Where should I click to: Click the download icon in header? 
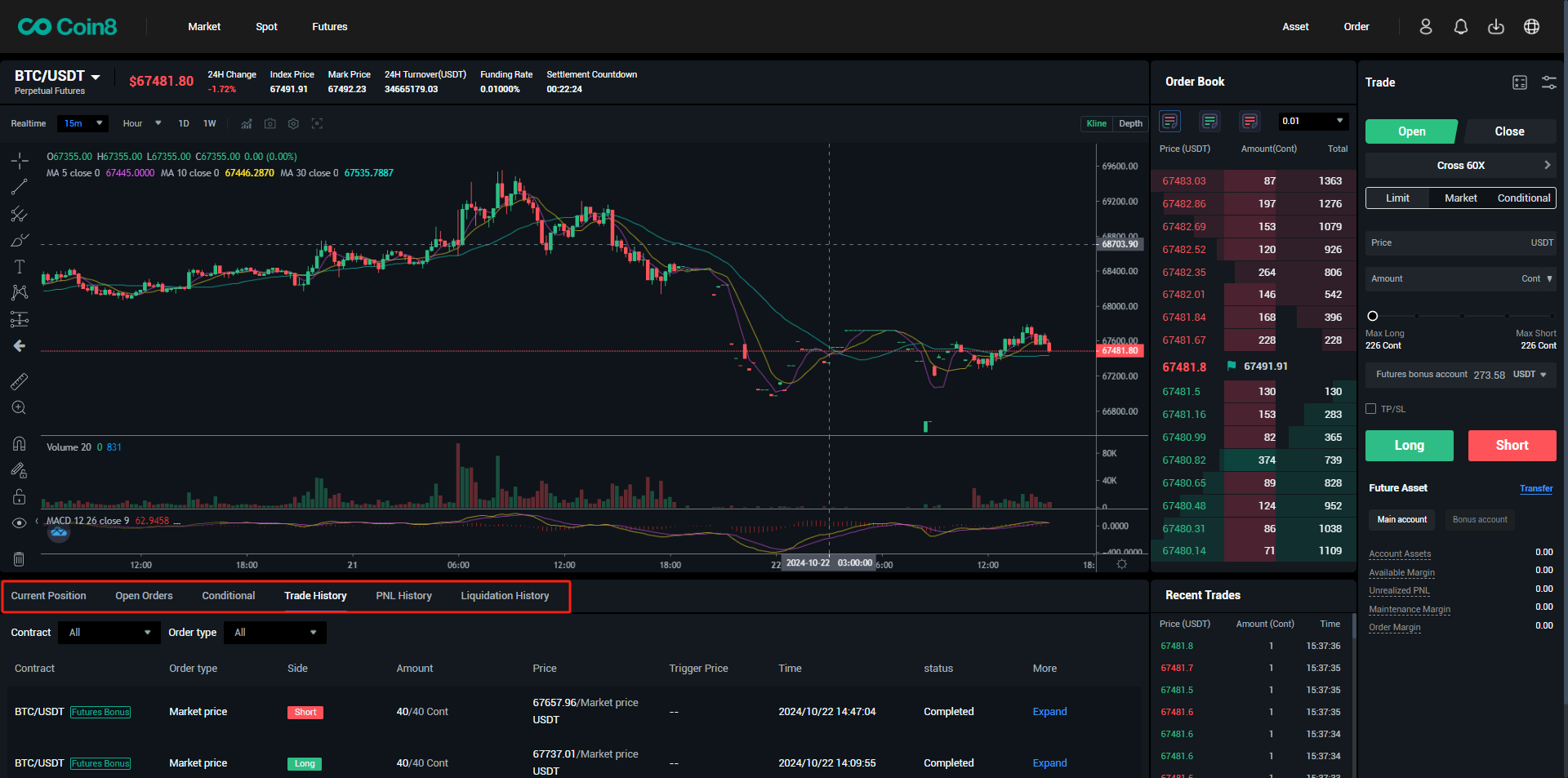[x=1495, y=27]
